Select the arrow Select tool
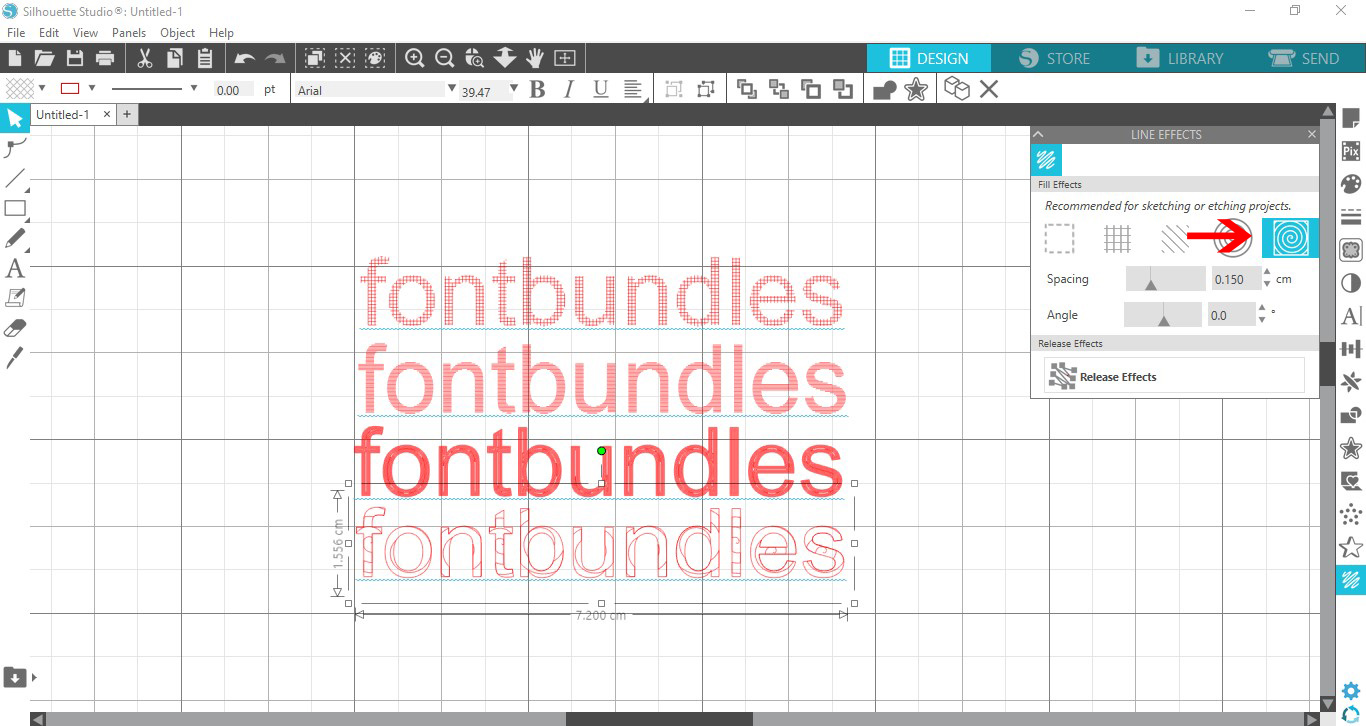1366x726 pixels. click(x=15, y=119)
